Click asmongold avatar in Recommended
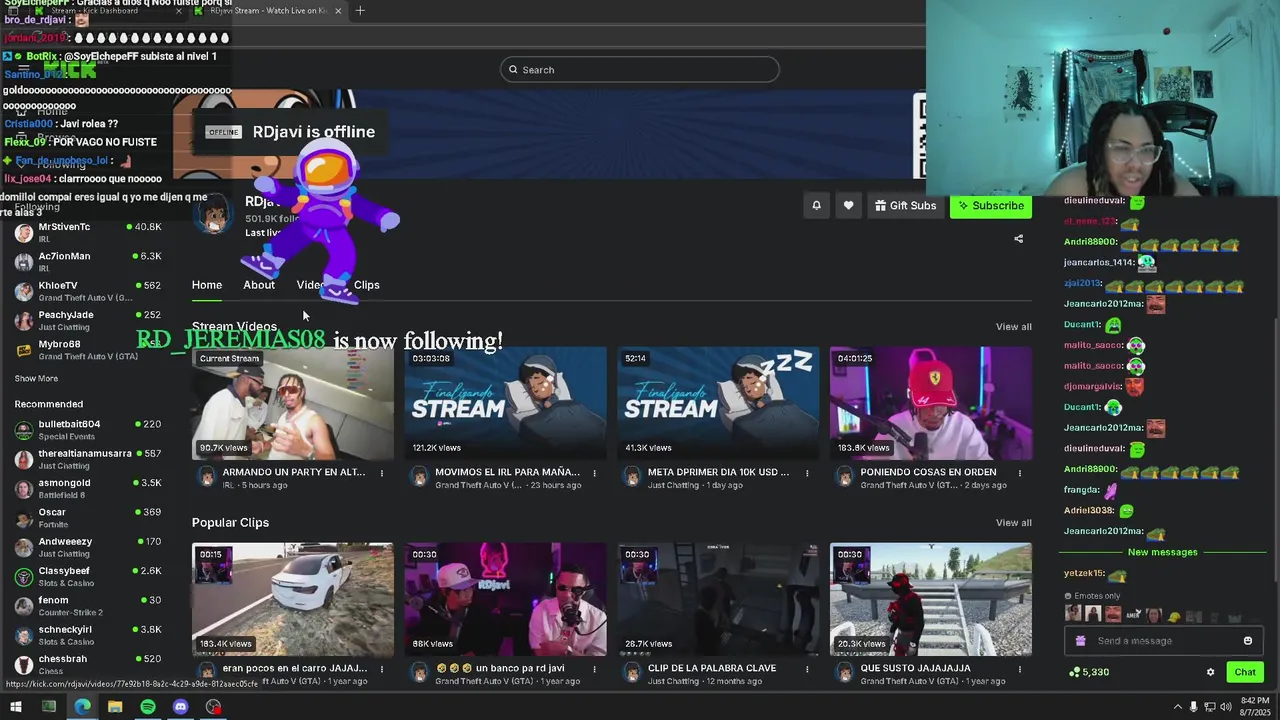 [24, 488]
